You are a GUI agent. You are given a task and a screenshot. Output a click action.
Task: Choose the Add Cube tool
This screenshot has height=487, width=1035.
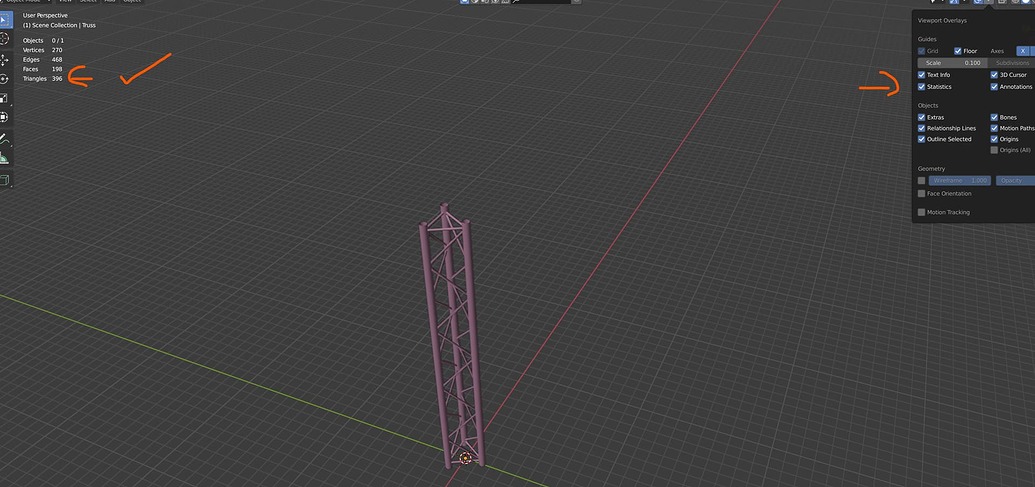point(5,179)
